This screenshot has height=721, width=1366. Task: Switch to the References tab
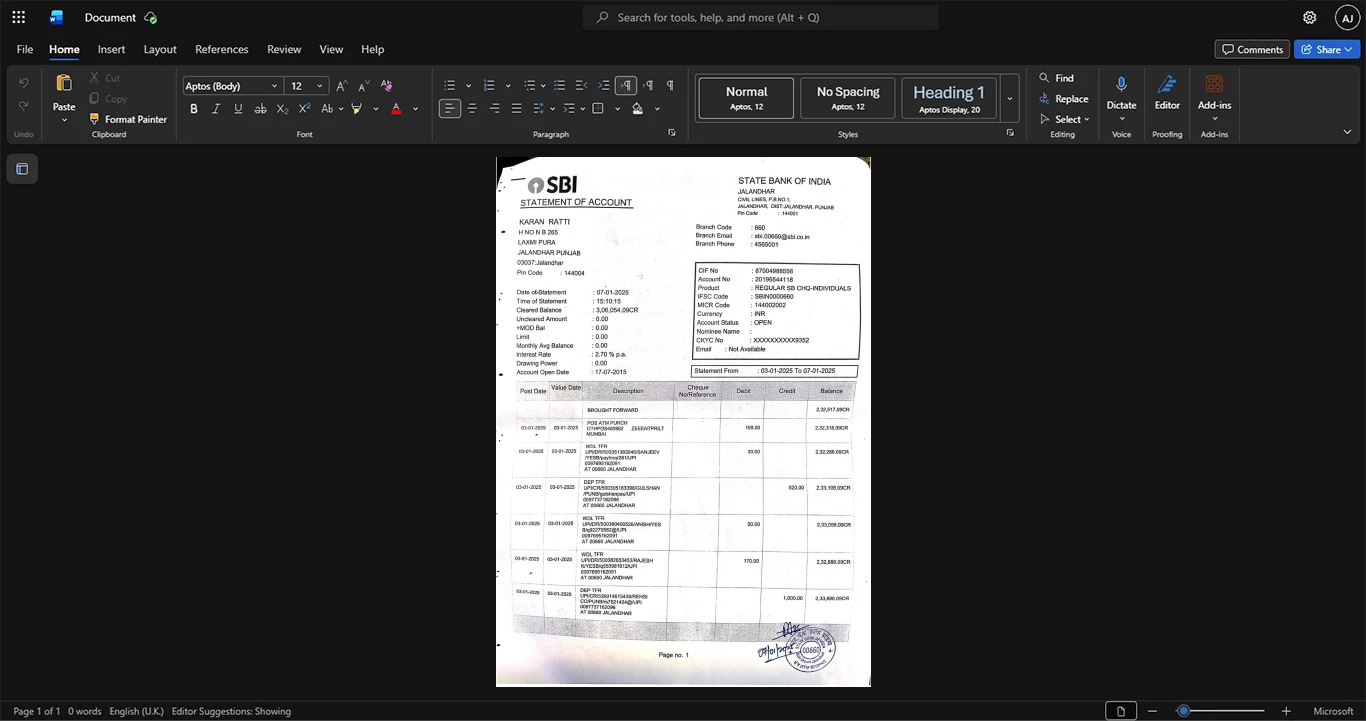pyautogui.click(x=222, y=49)
